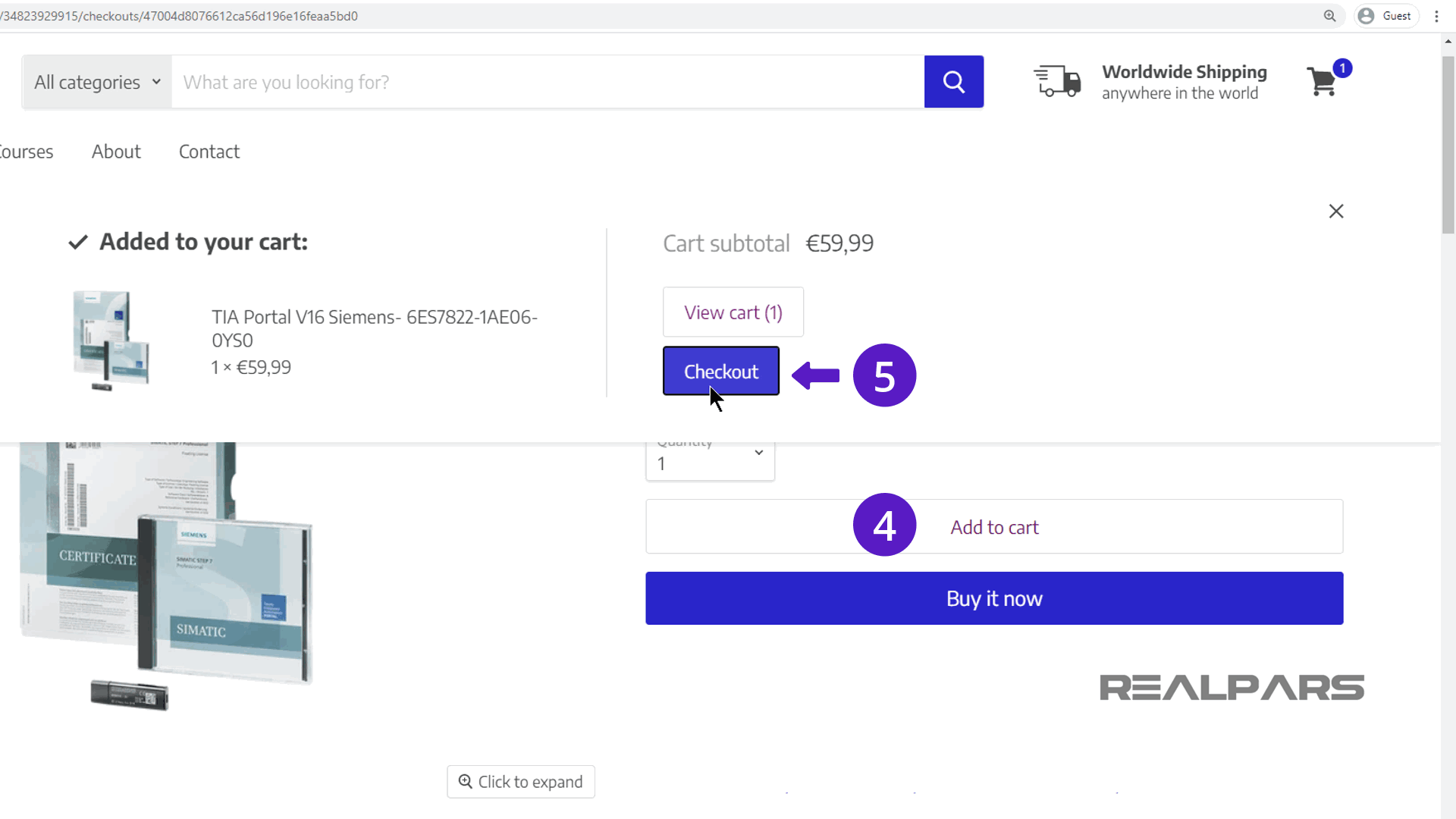The height and width of the screenshot is (819, 1456).
Task: Click the blue search magnifier button
Action: pos(953,82)
